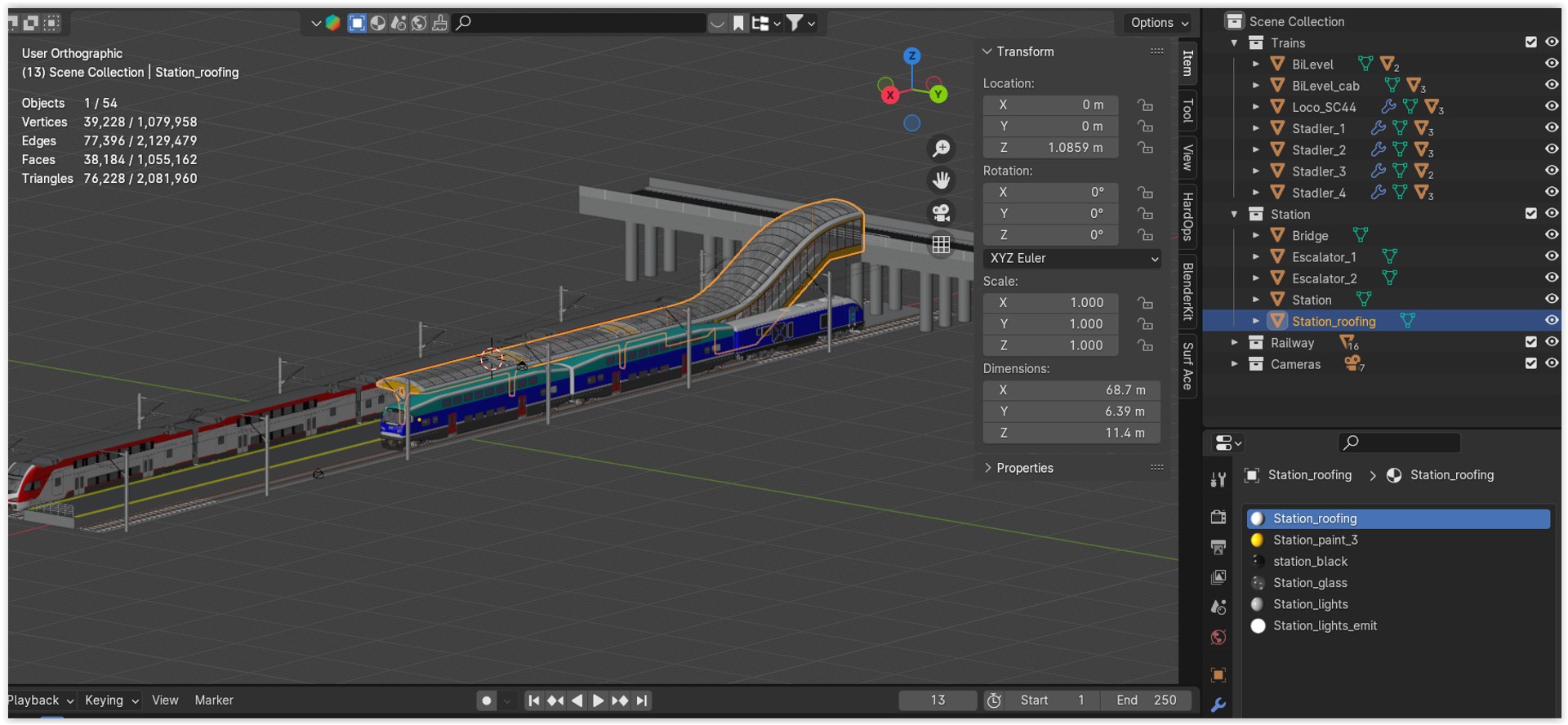Click the Bridge mesh data icon
Viewport: 1568px width, 725px height.
tap(1361, 235)
